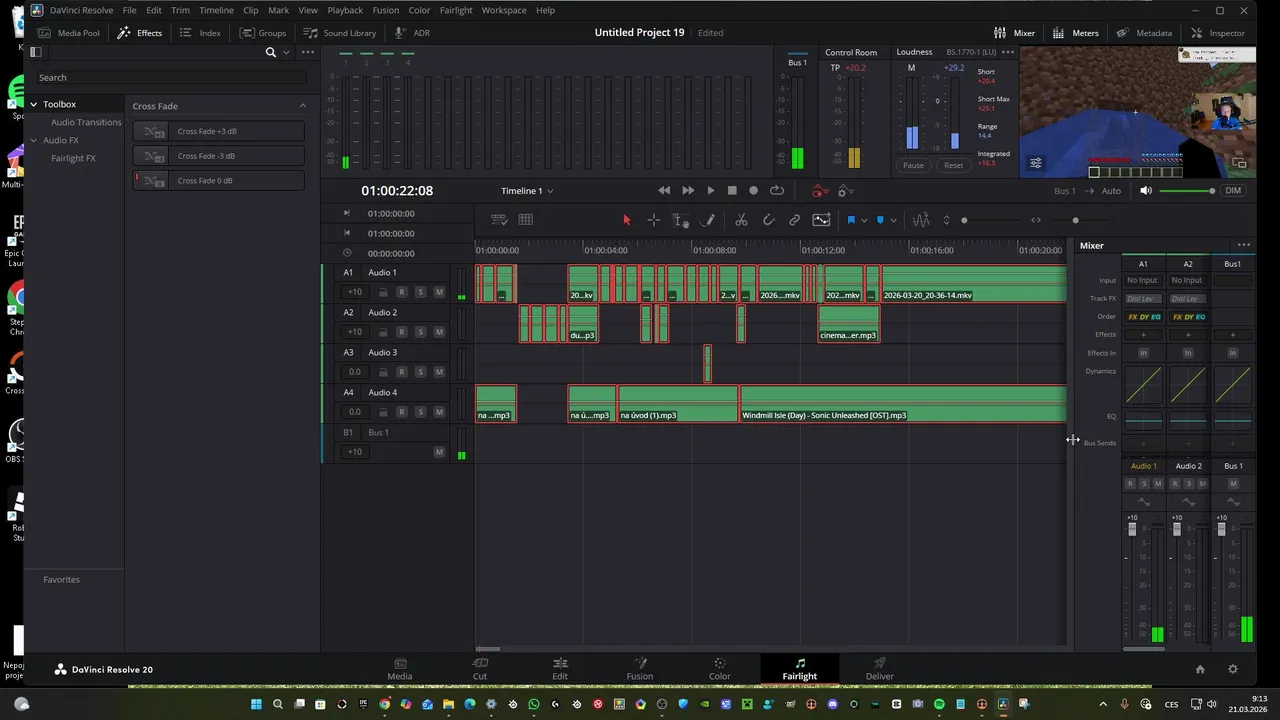The image size is (1280, 720).
Task: Solo Audio 1 in the Mixer strip
Action: (x=1144, y=484)
